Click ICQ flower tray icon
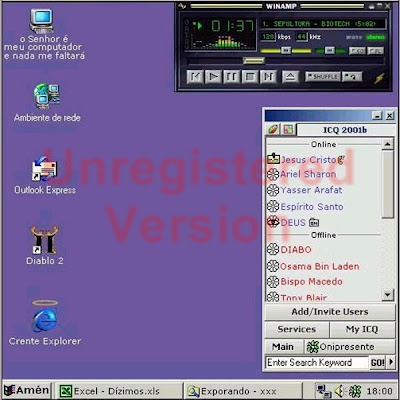 355,391
